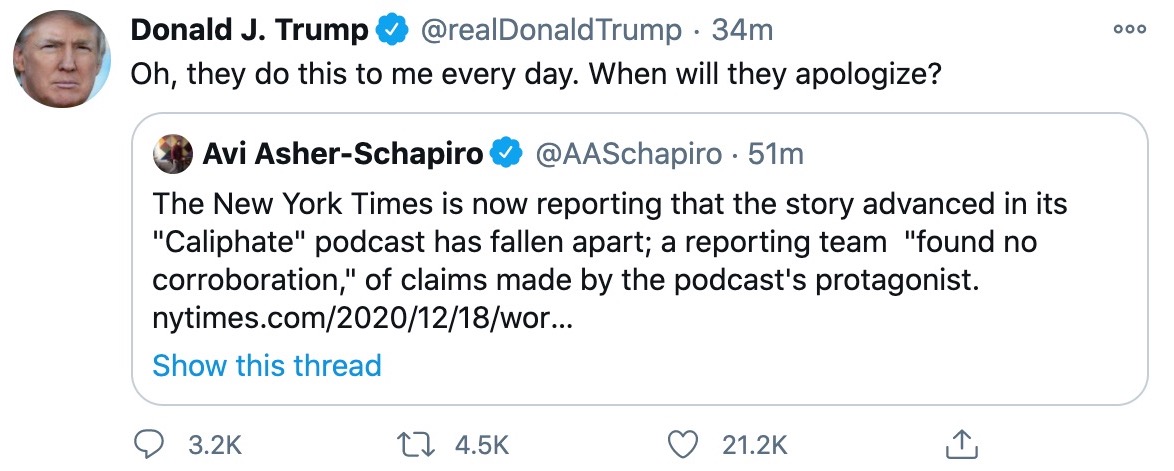Open the nytimes.com article link
This screenshot has width=1174, height=471.
point(361,322)
